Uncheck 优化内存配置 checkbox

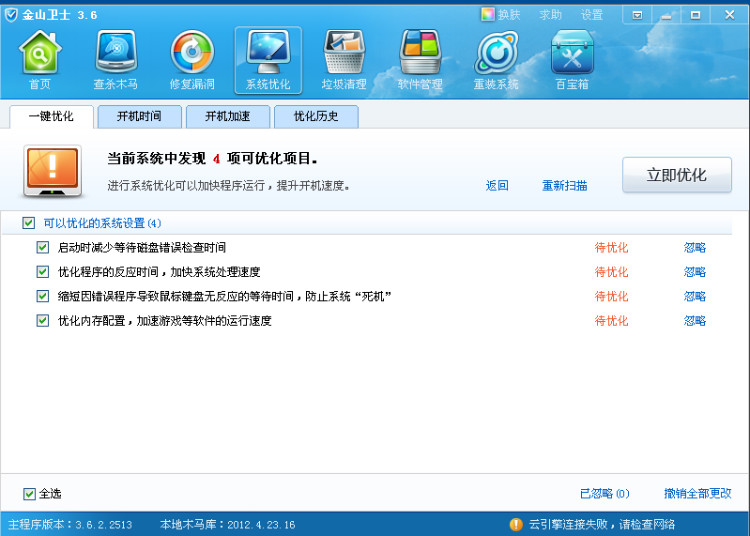tap(43, 320)
